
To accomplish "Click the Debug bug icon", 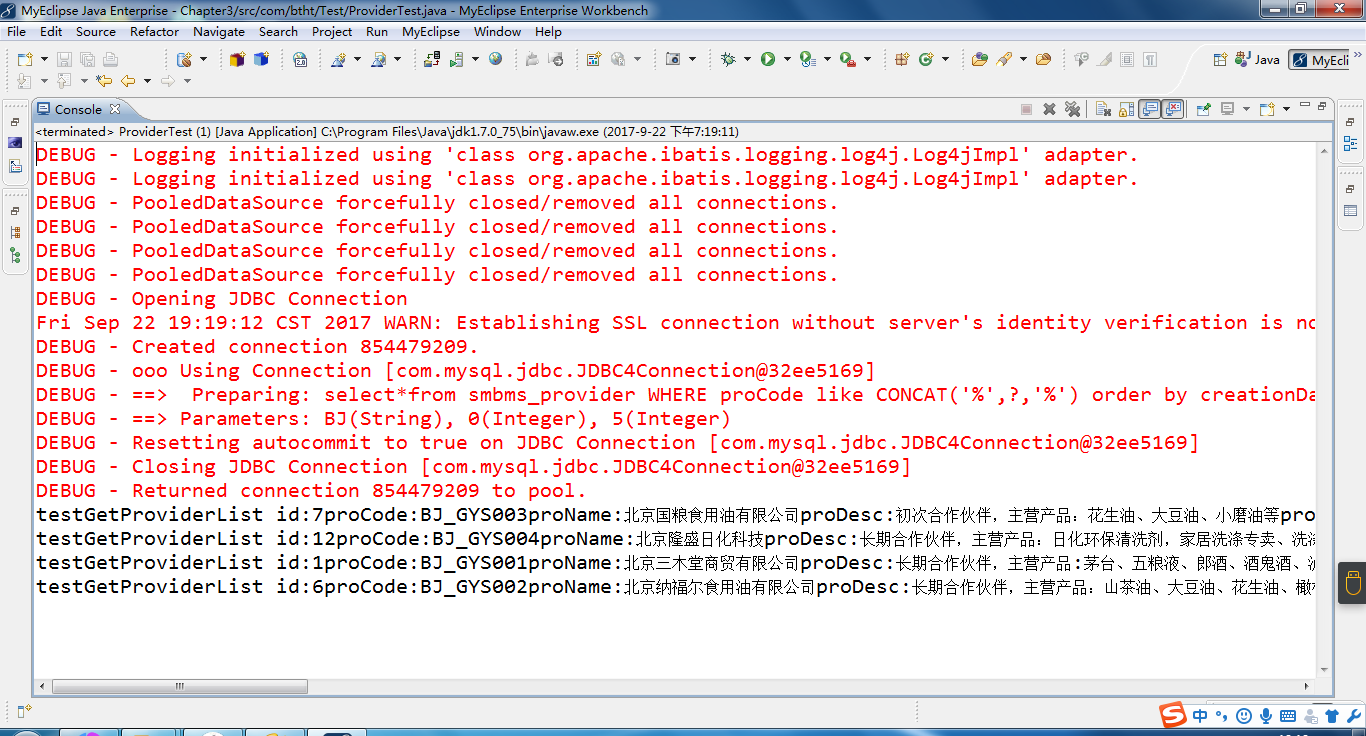I will tap(728, 59).
